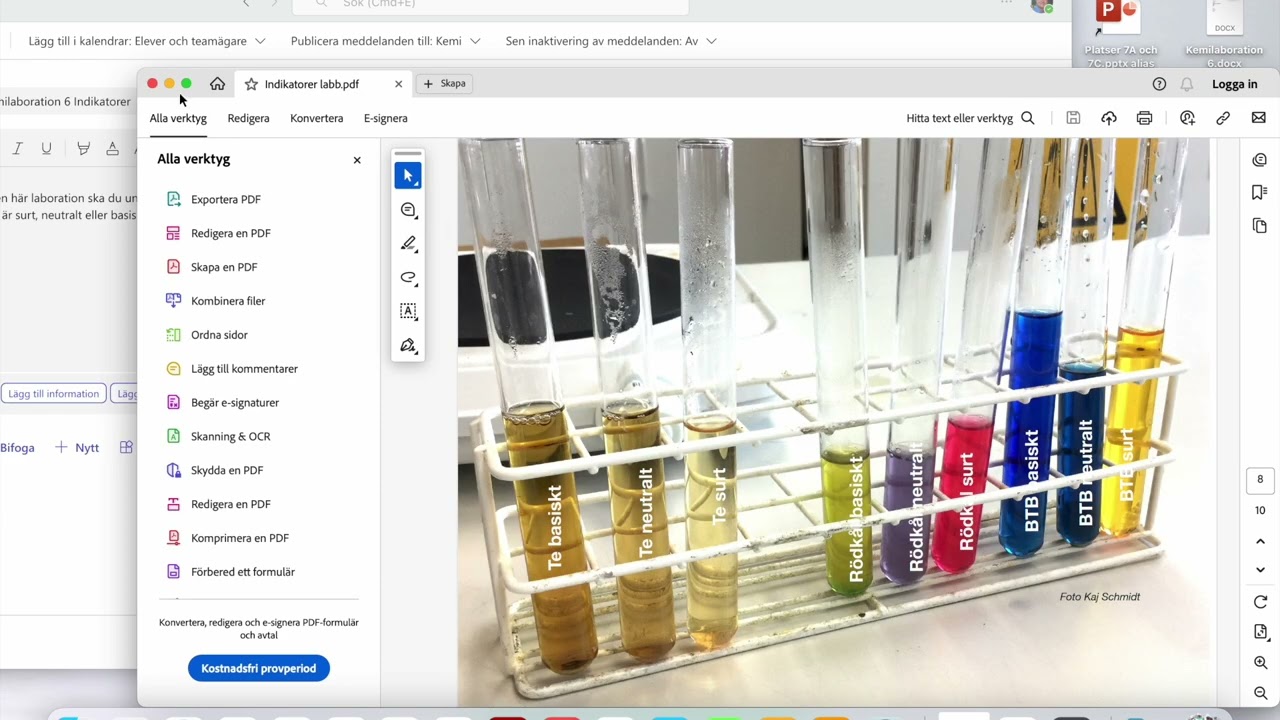Upload the file to cloud
This screenshot has width=1280, height=720.
tap(1109, 118)
